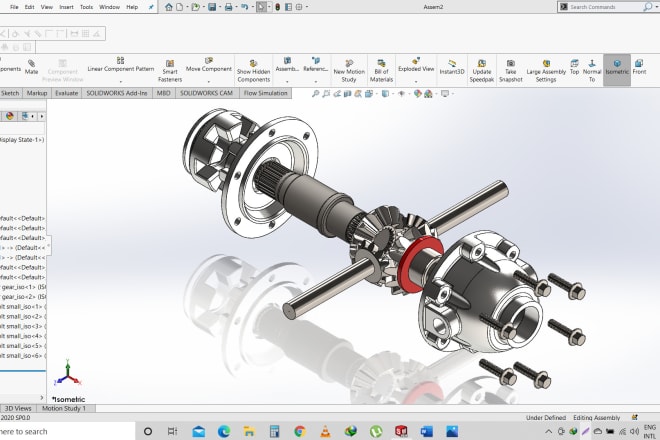Start a New Motion Study

pyautogui.click(x=349, y=70)
